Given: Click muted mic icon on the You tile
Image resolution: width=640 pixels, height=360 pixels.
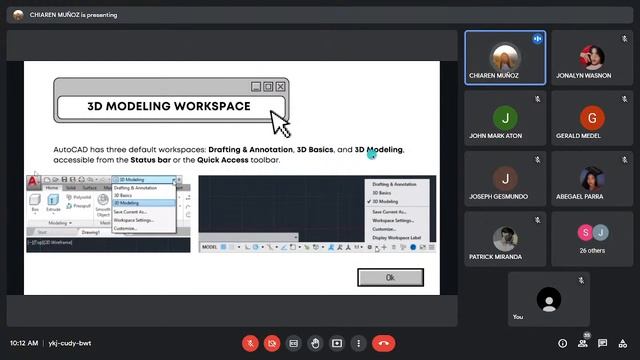Looking at the screenshot, I should pyautogui.click(x=581, y=280).
